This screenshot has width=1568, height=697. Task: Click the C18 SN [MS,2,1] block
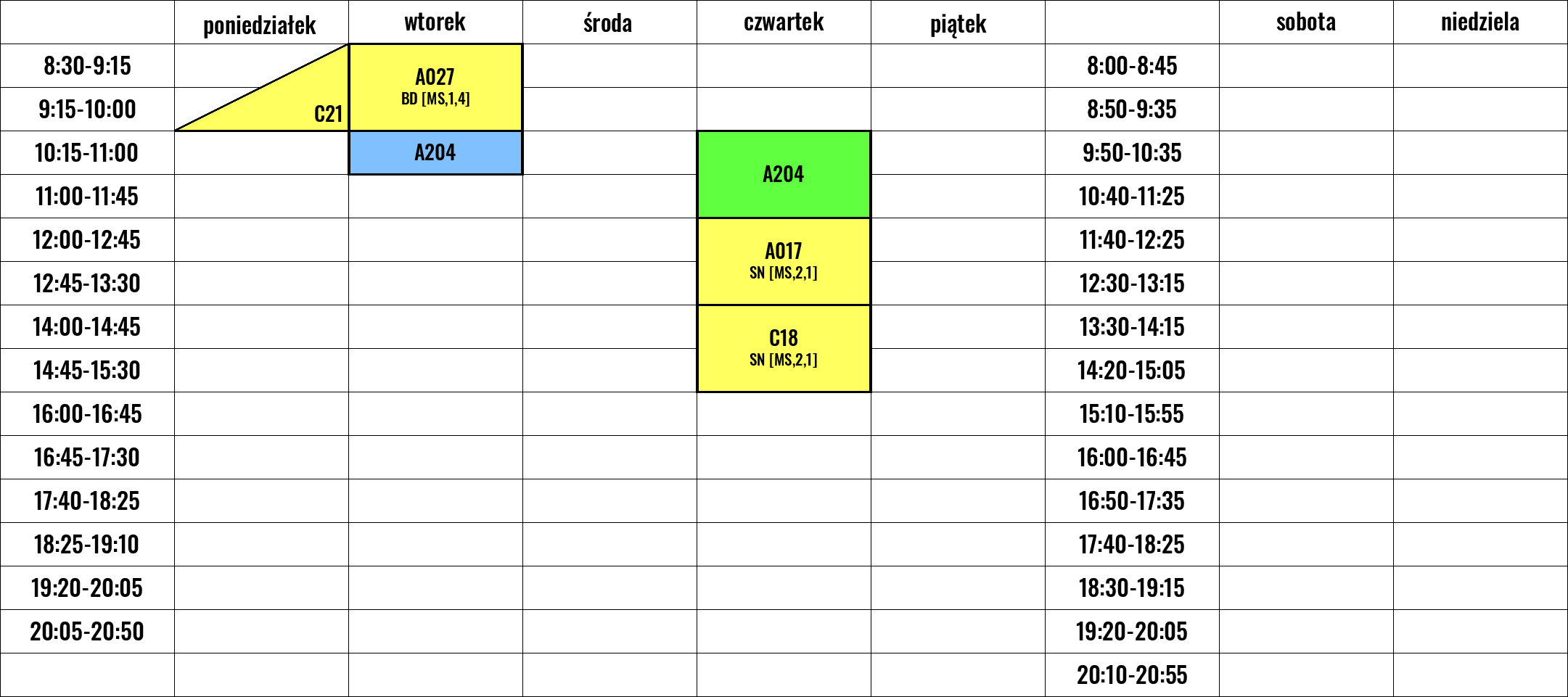tap(784, 348)
